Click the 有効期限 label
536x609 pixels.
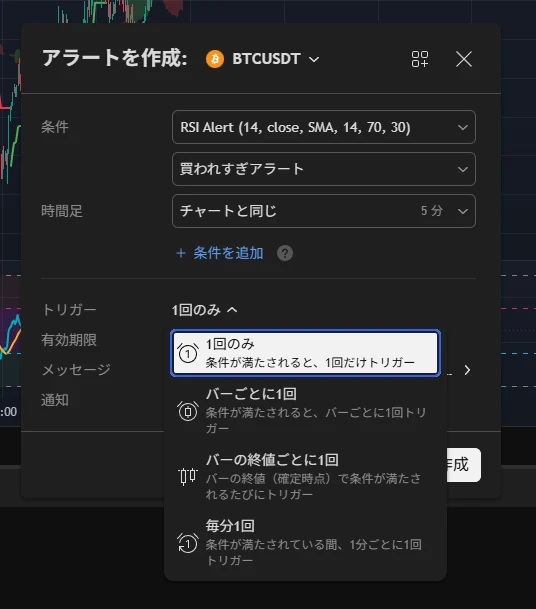(69, 340)
